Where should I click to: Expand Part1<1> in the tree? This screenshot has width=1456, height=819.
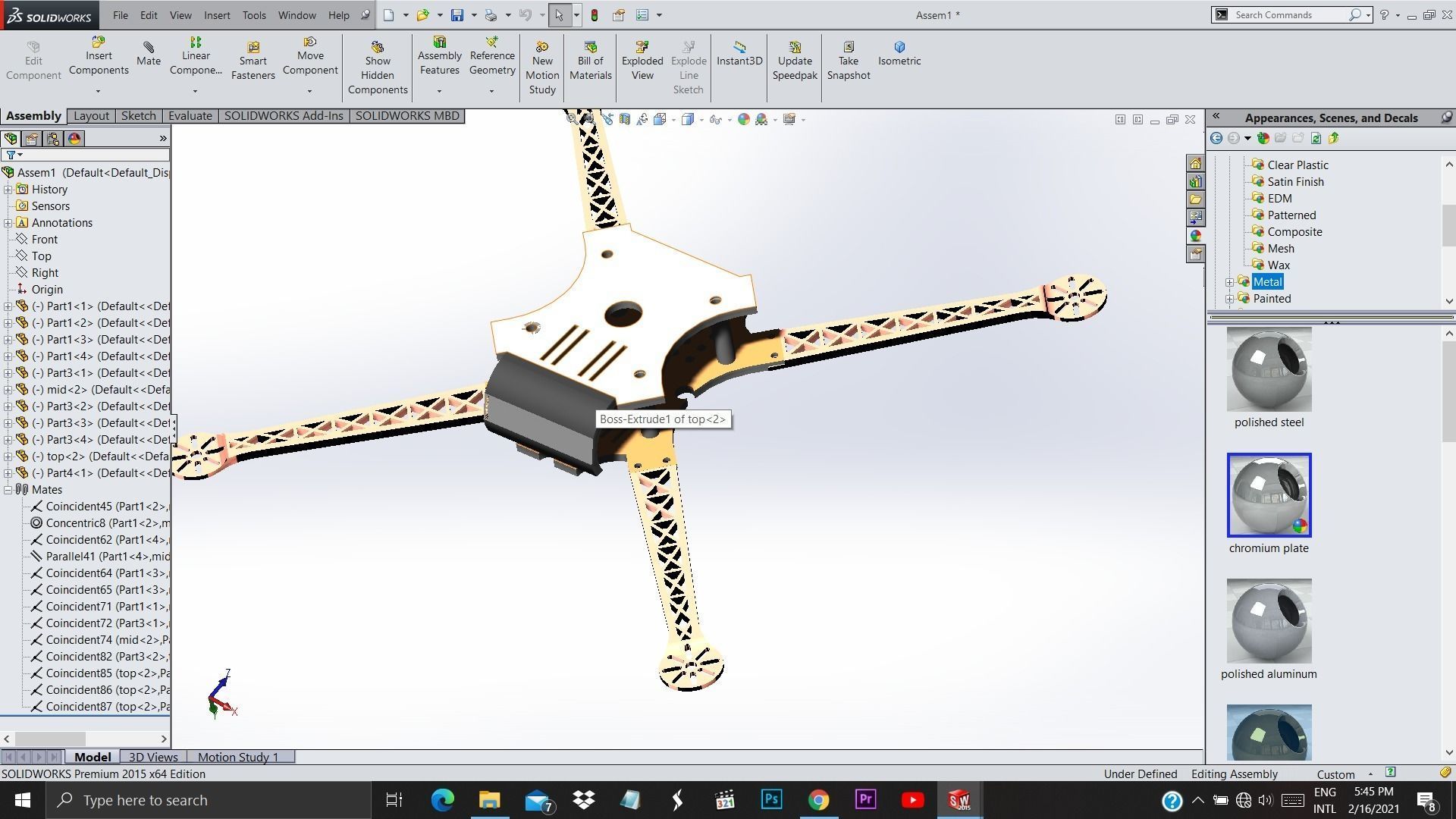8,306
